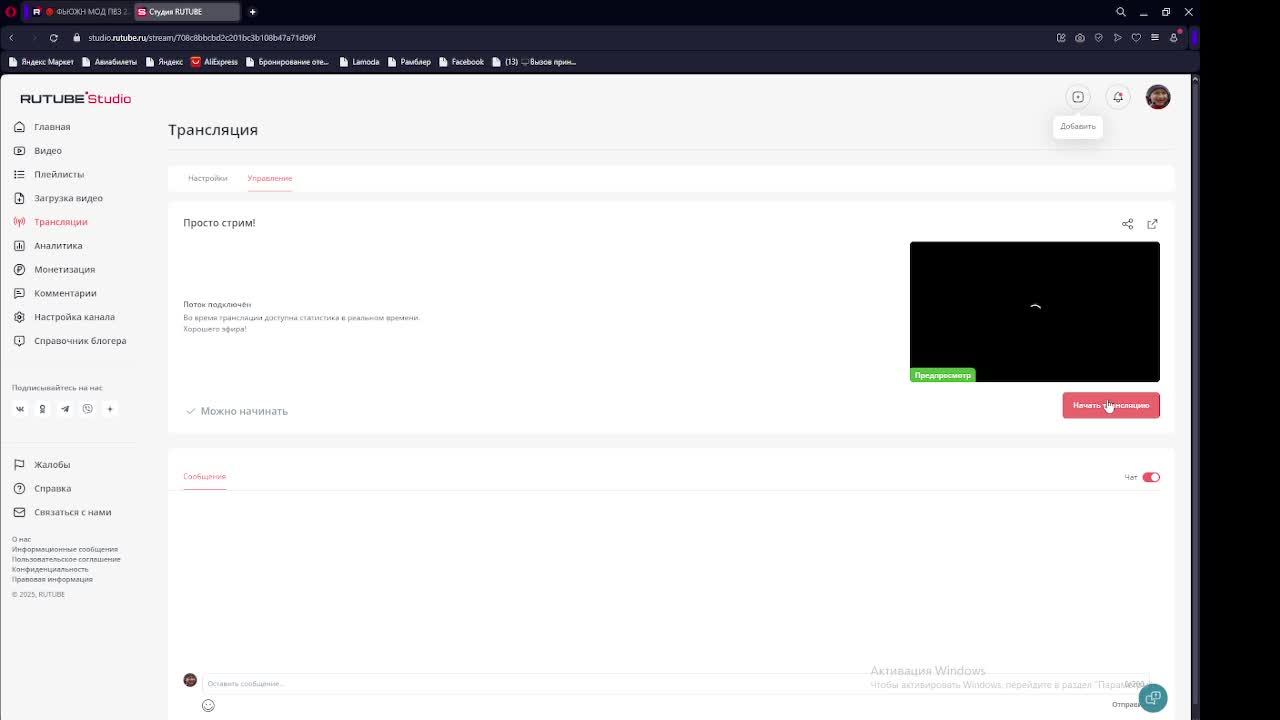The height and width of the screenshot is (720, 1280).
Task: Open AliExpress bookmark
Action: pyautogui.click(x=214, y=62)
